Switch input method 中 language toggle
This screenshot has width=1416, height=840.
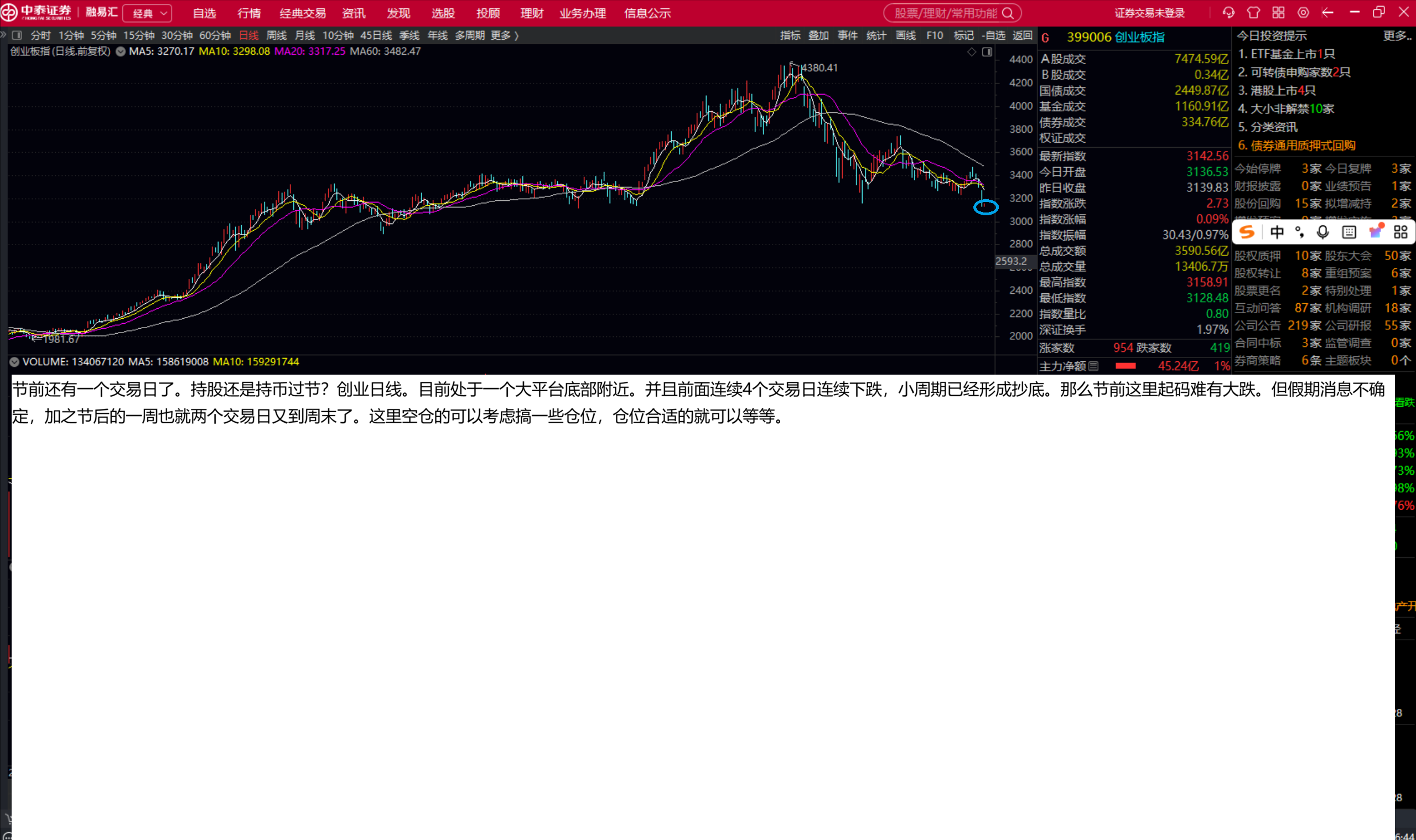point(1277,231)
